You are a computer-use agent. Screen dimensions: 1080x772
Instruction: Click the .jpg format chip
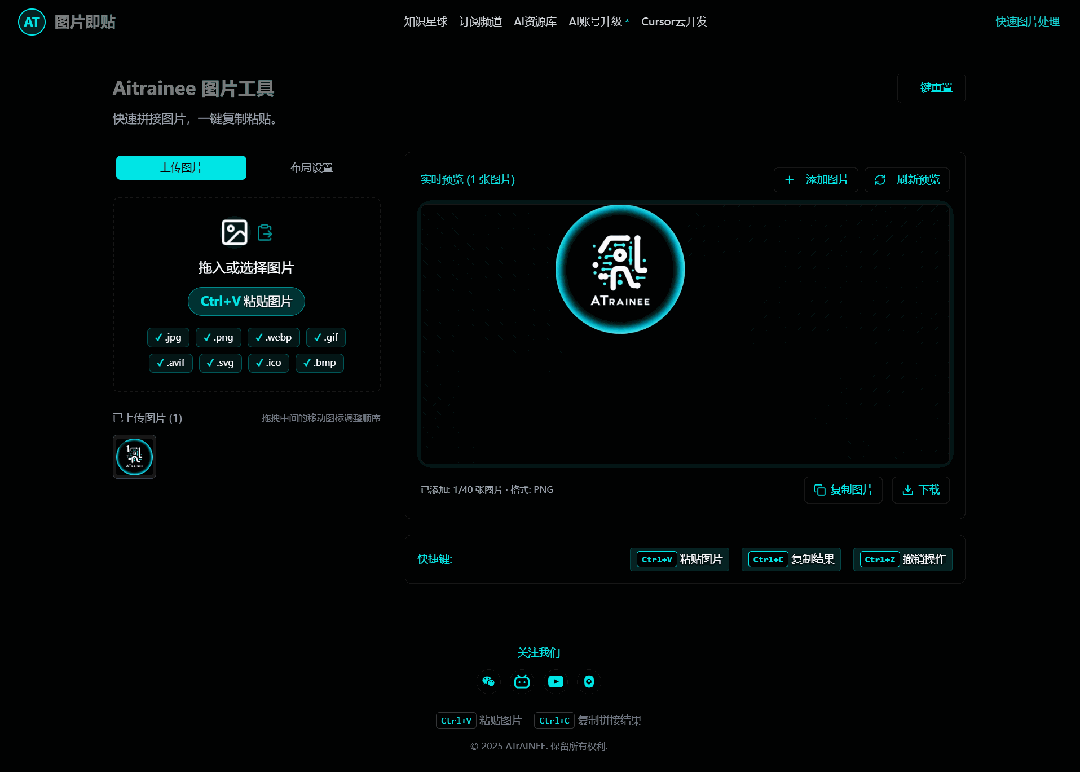[x=169, y=337]
